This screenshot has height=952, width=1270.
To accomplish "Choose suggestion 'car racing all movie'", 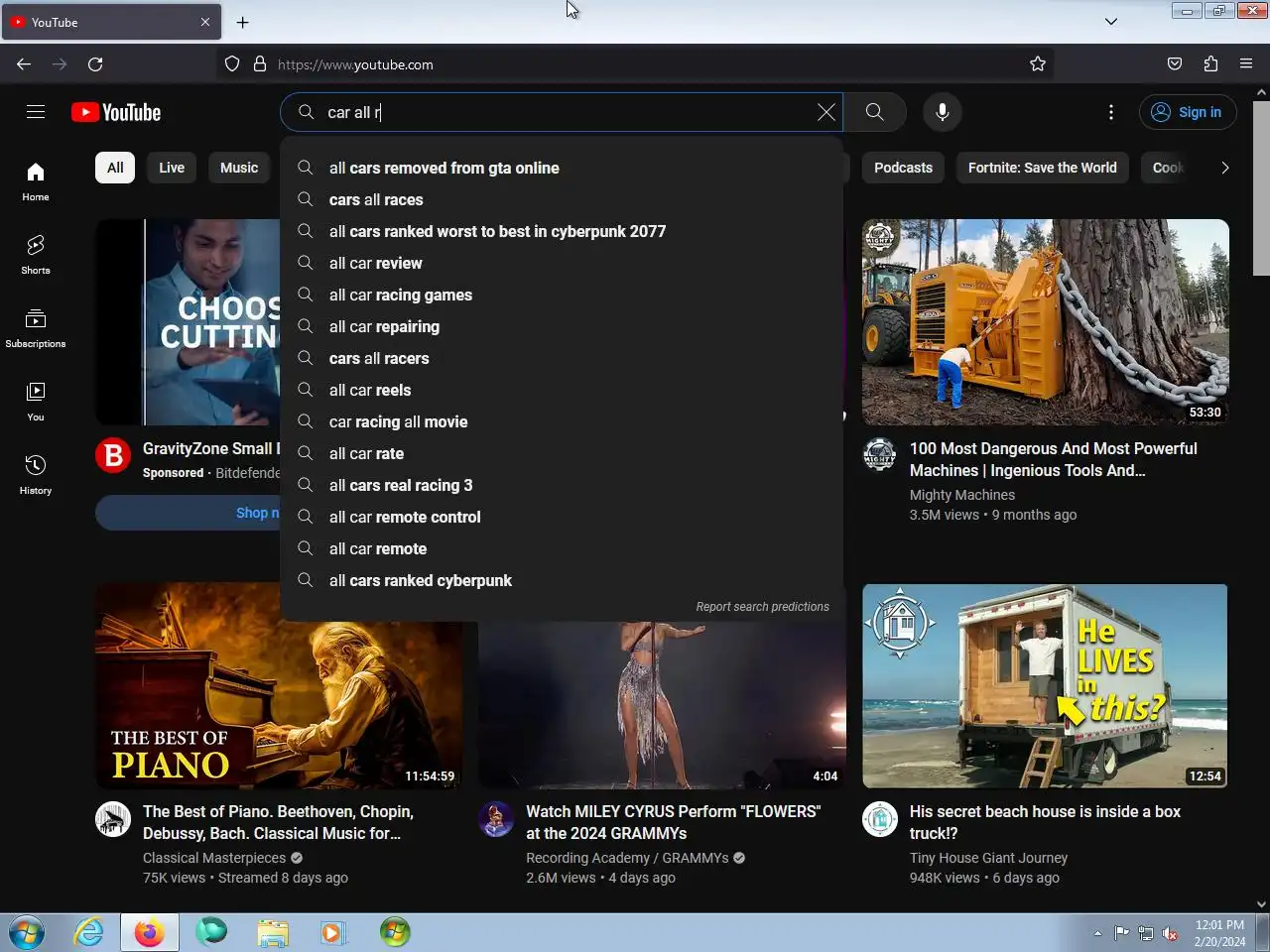I will tap(562, 421).
